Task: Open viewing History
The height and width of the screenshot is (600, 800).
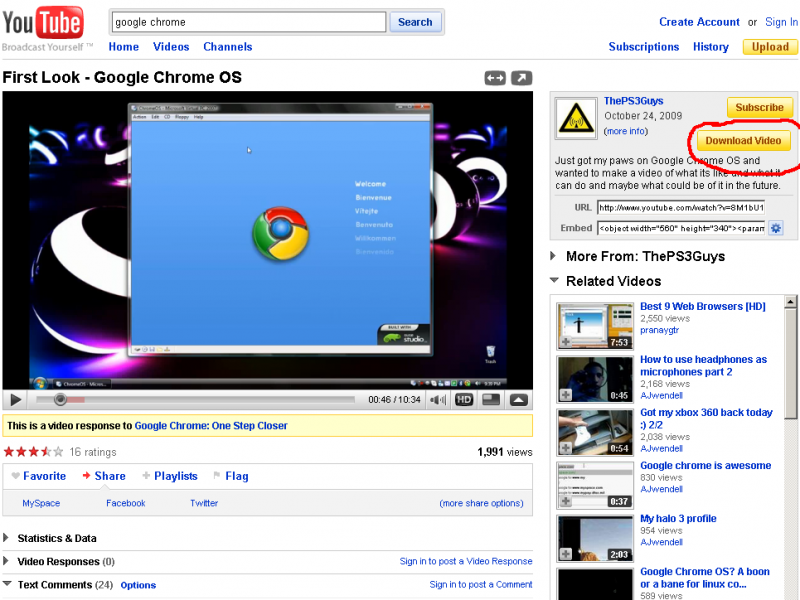Action: click(710, 47)
